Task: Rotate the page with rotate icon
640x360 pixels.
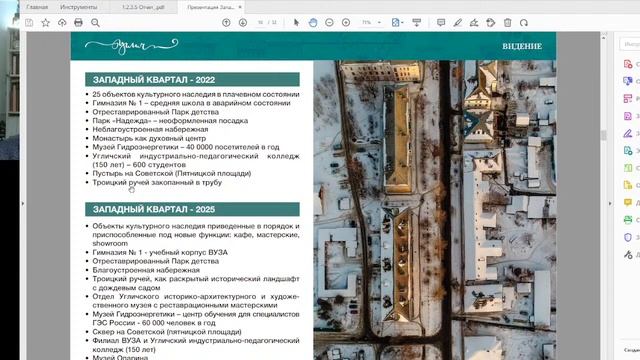Action: coord(524,23)
